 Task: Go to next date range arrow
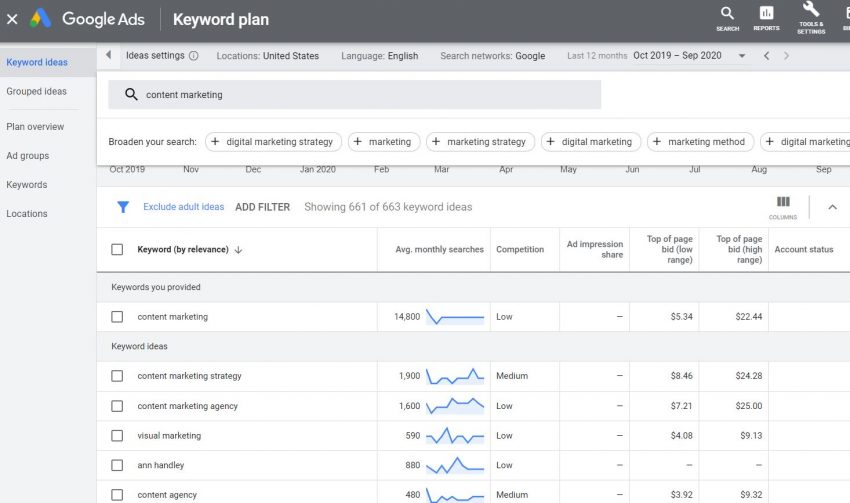point(786,56)
